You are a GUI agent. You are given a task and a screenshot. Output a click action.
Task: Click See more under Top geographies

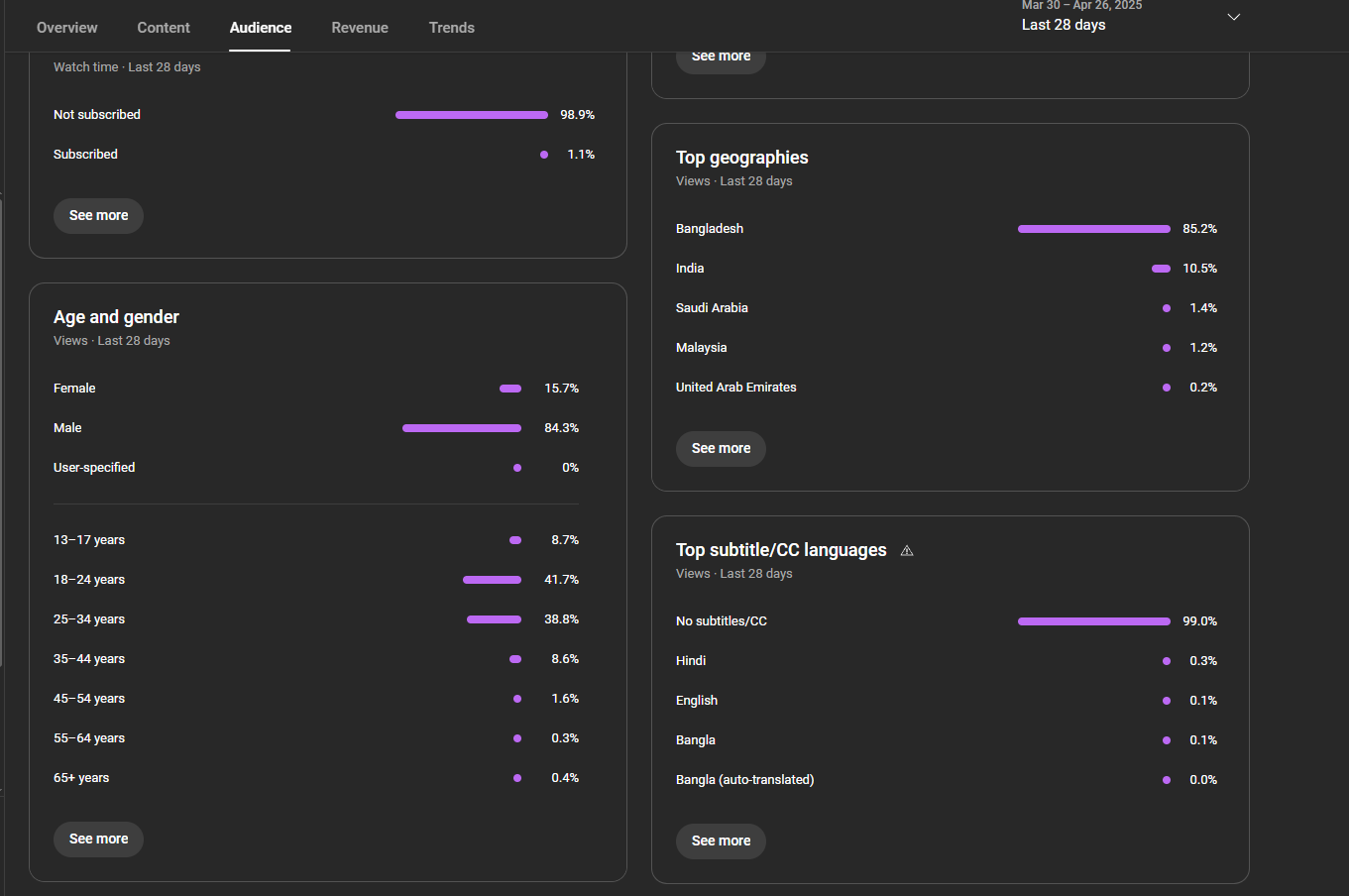pos(721,448)
